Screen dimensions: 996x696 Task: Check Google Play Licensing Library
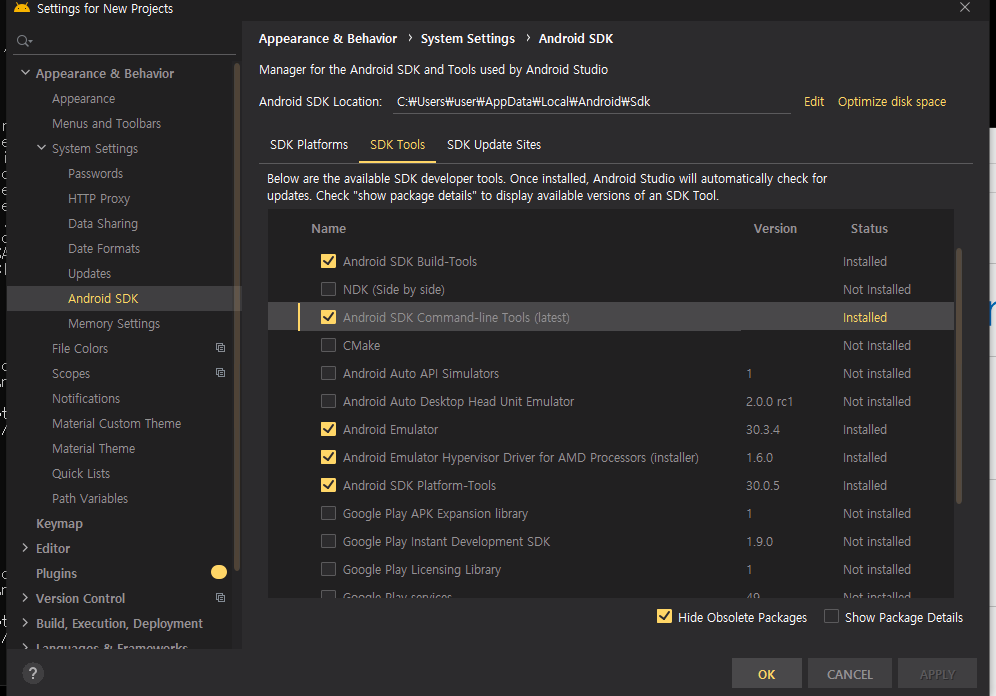pyautogui.click(x=328, y=569)
